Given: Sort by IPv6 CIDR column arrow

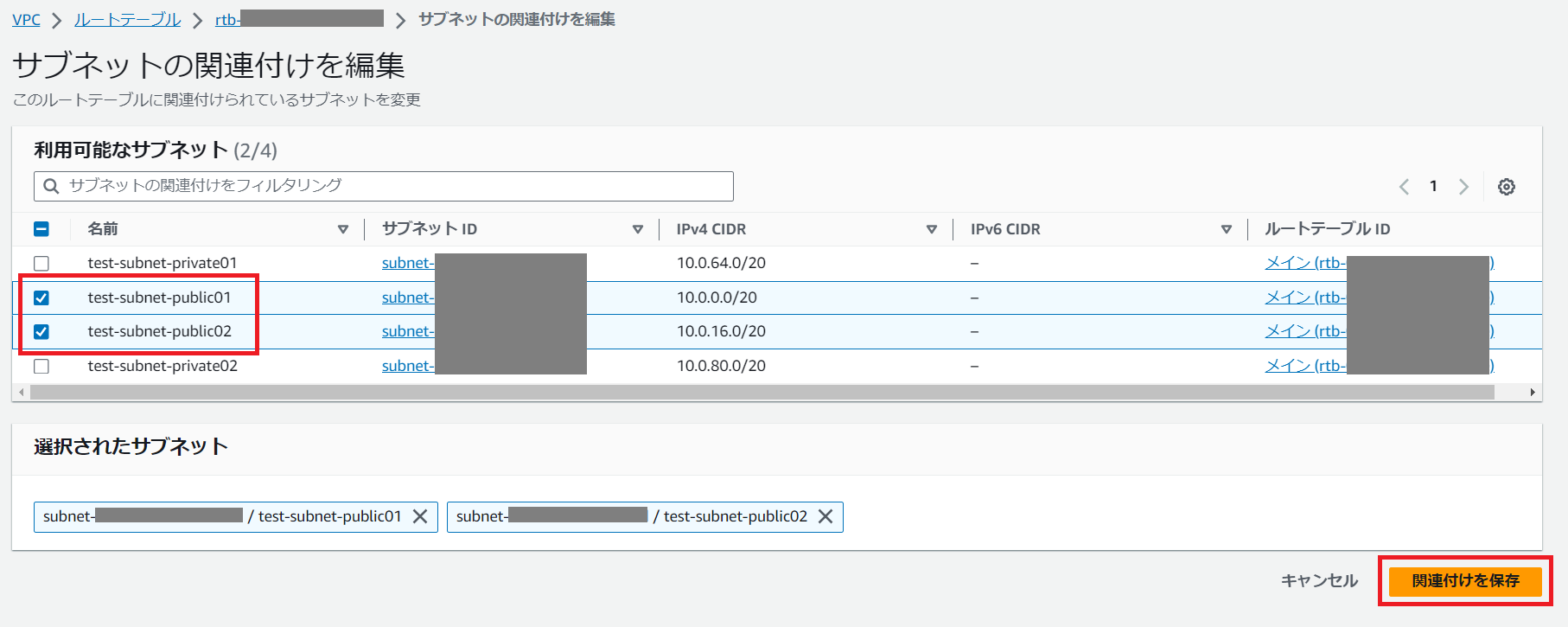Looking at the screenshot, I should [x=1226, y=229].
